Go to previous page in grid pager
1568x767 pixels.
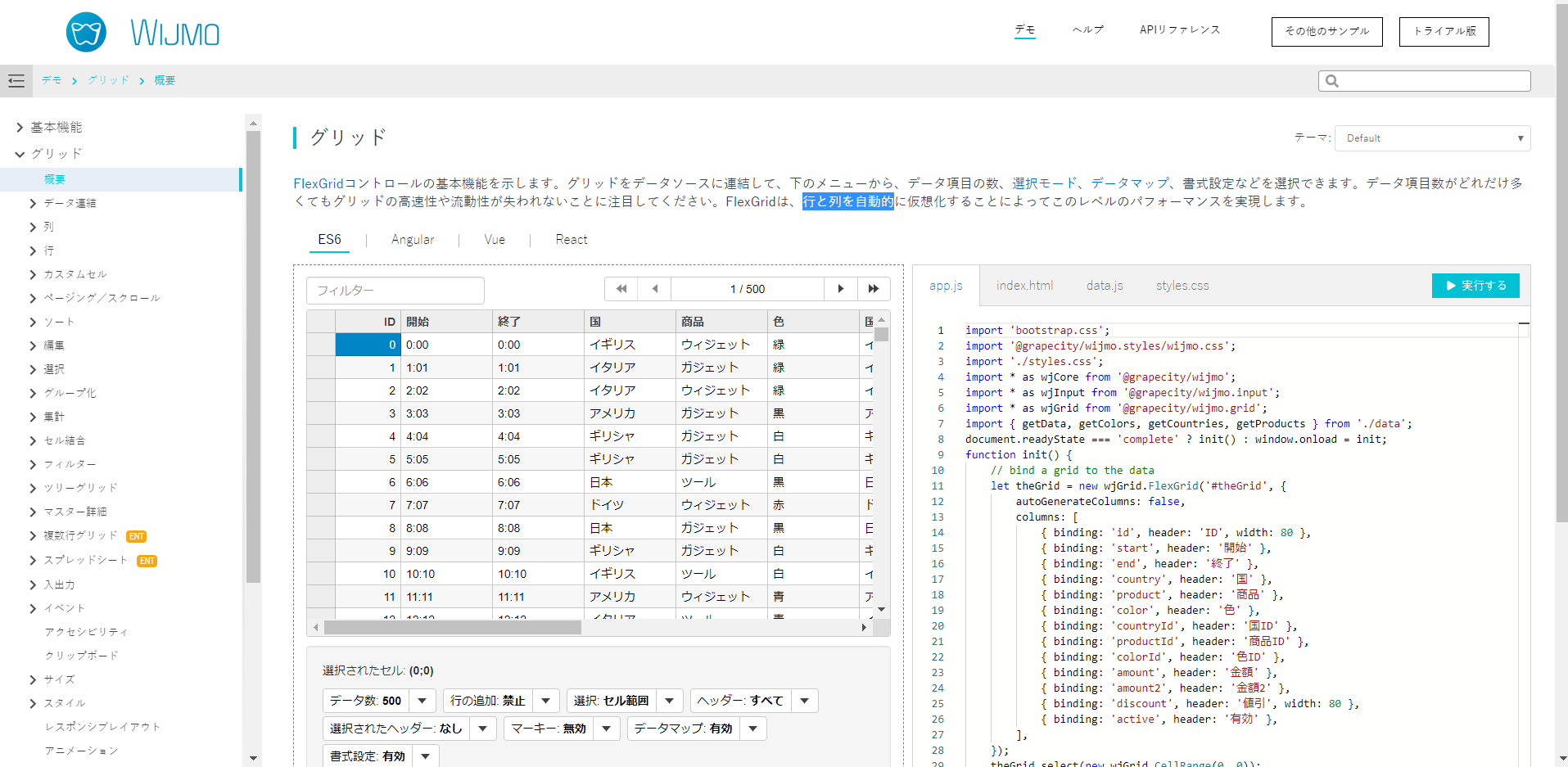pos(654,289)
